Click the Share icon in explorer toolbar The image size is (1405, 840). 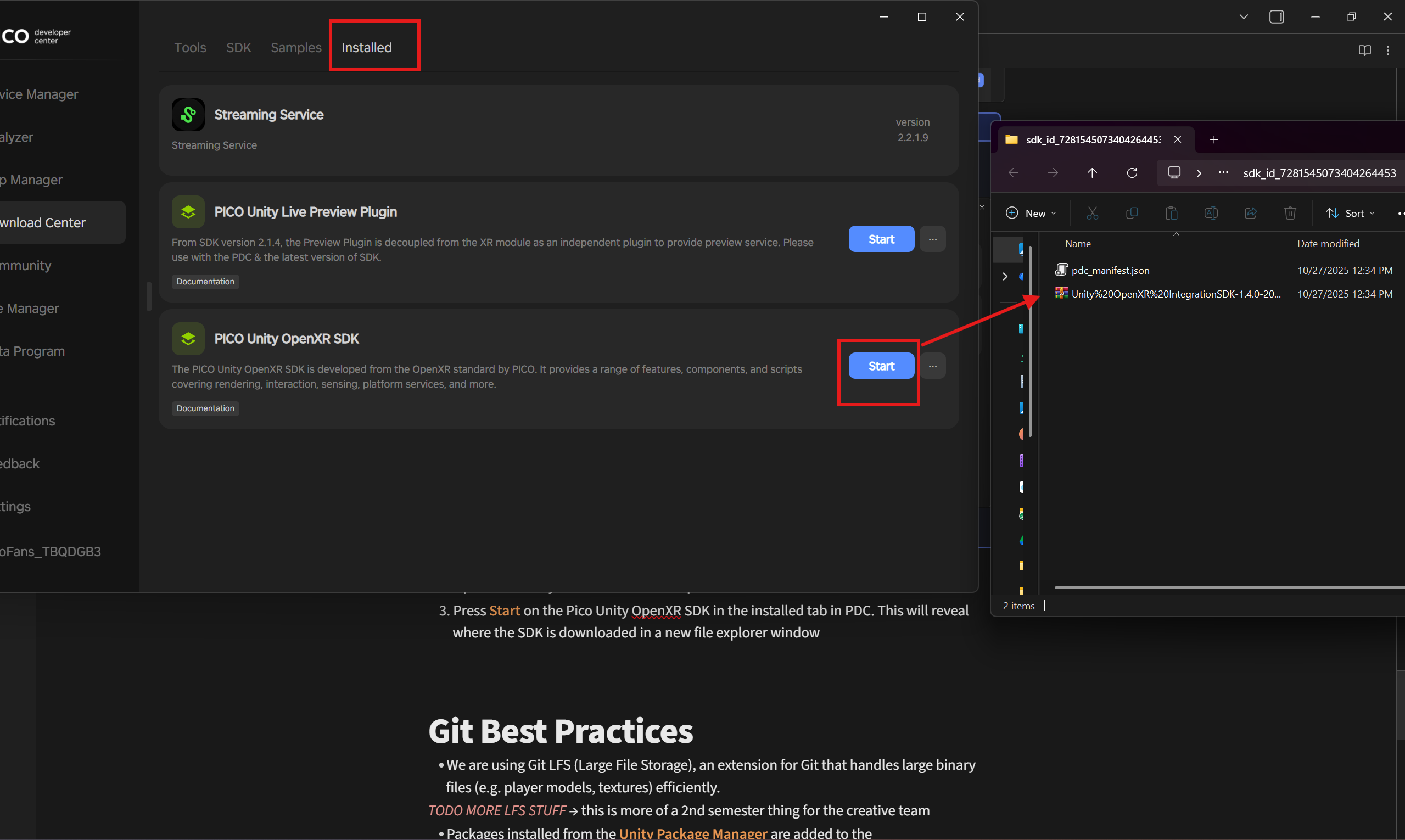point(1251,214)
